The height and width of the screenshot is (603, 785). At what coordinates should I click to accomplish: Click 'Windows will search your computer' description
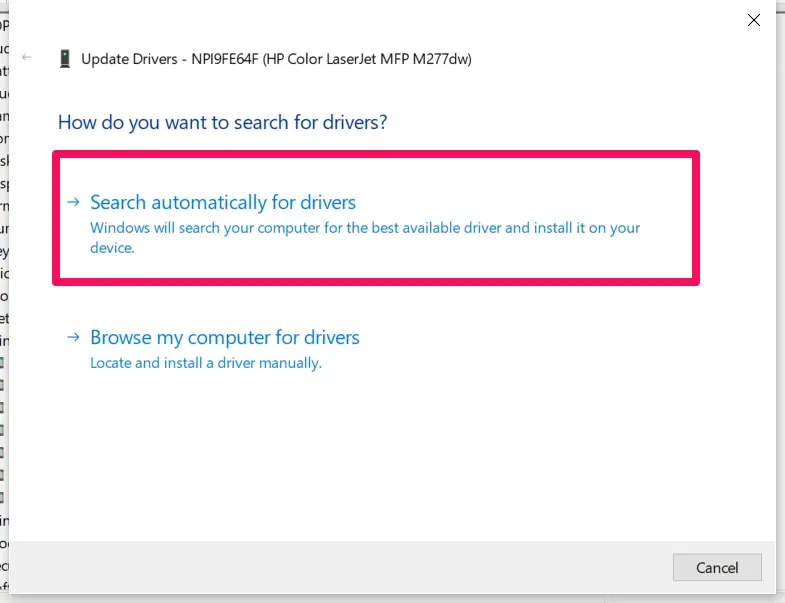click(365, 237)
